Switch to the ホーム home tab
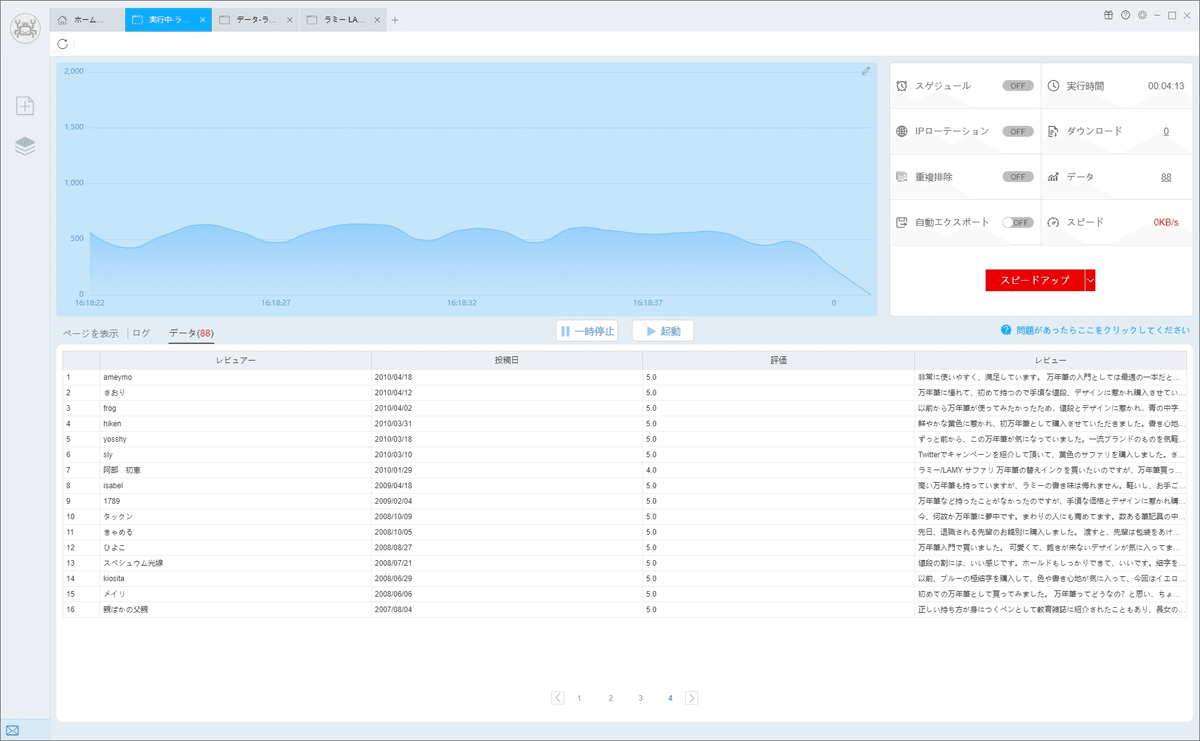Viewport: 1200px width, 741px height. coord(88,20)
